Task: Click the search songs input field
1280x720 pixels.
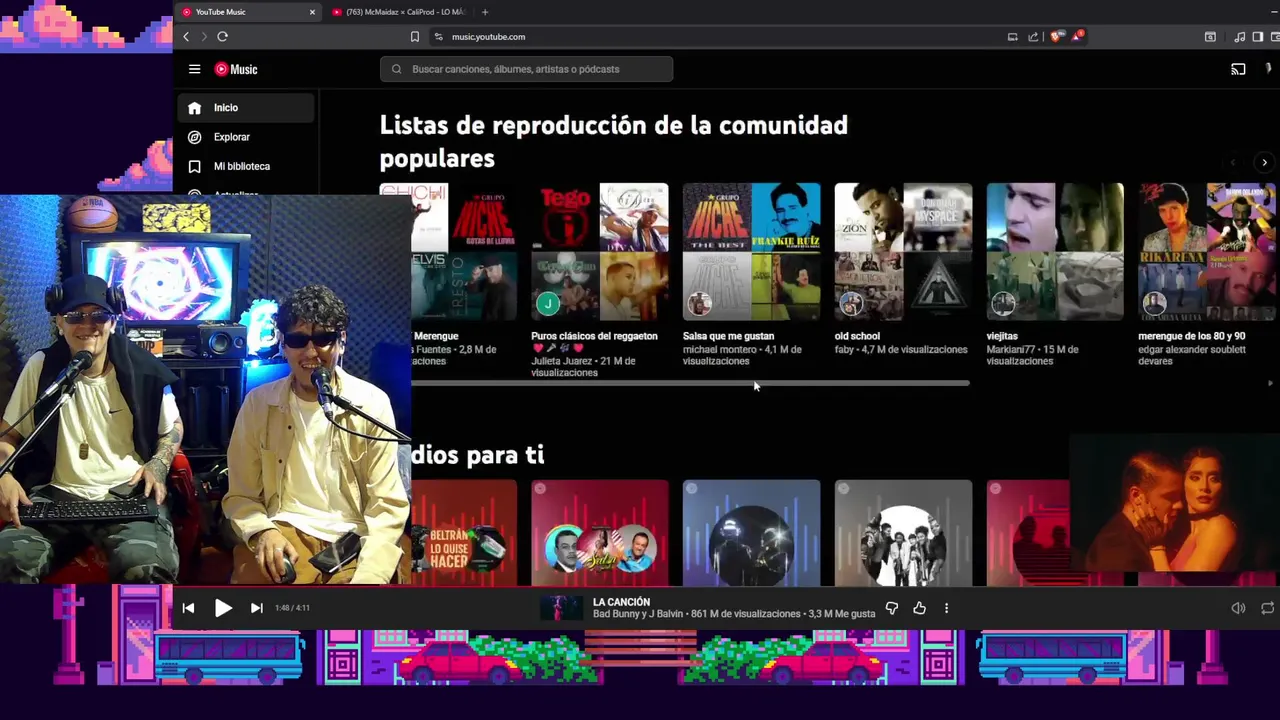Action: tap(526, 69)
